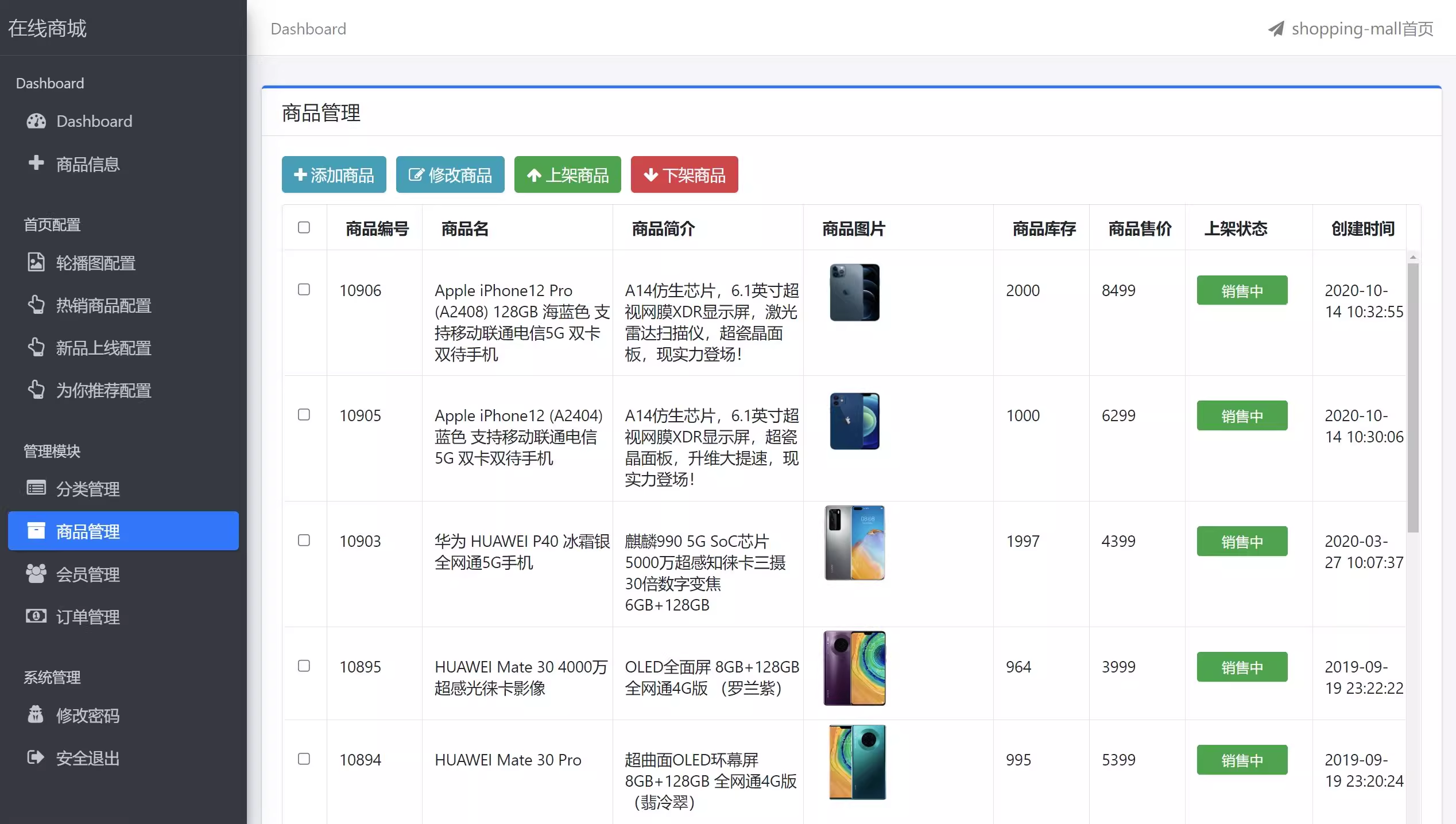The image size is (1456, 824).
Task: Click the paper plane icon in header
Action: (x=1276, y=29)
